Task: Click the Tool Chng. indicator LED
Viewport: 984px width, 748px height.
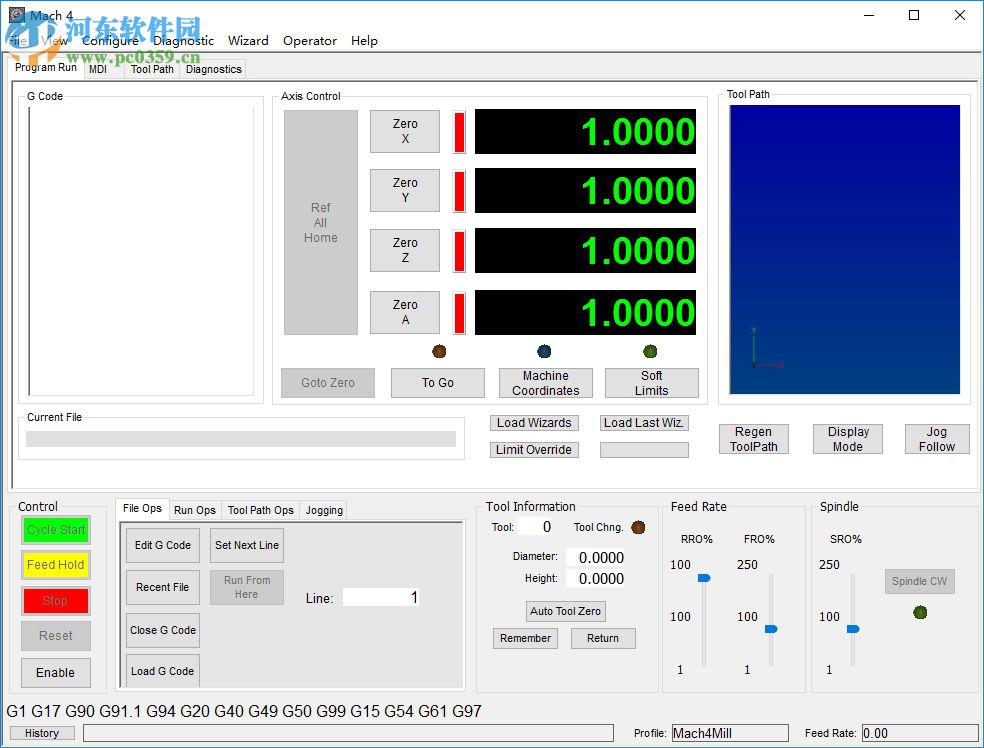Action: click(638, 527)
